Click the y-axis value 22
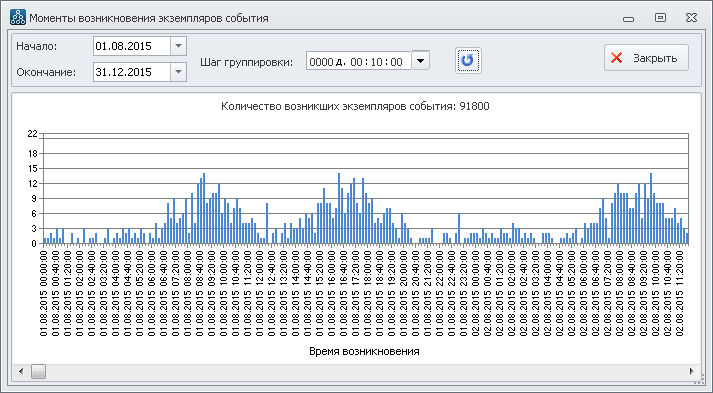The image size is (713, 393). coord(32,134)
